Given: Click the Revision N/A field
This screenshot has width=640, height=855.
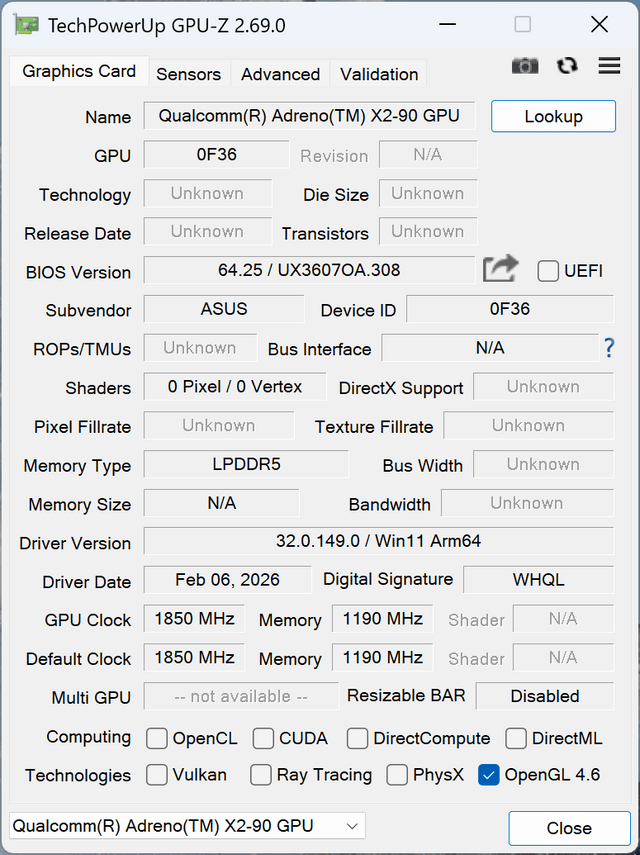Looking at the screenshot, I should click(428, 154).
